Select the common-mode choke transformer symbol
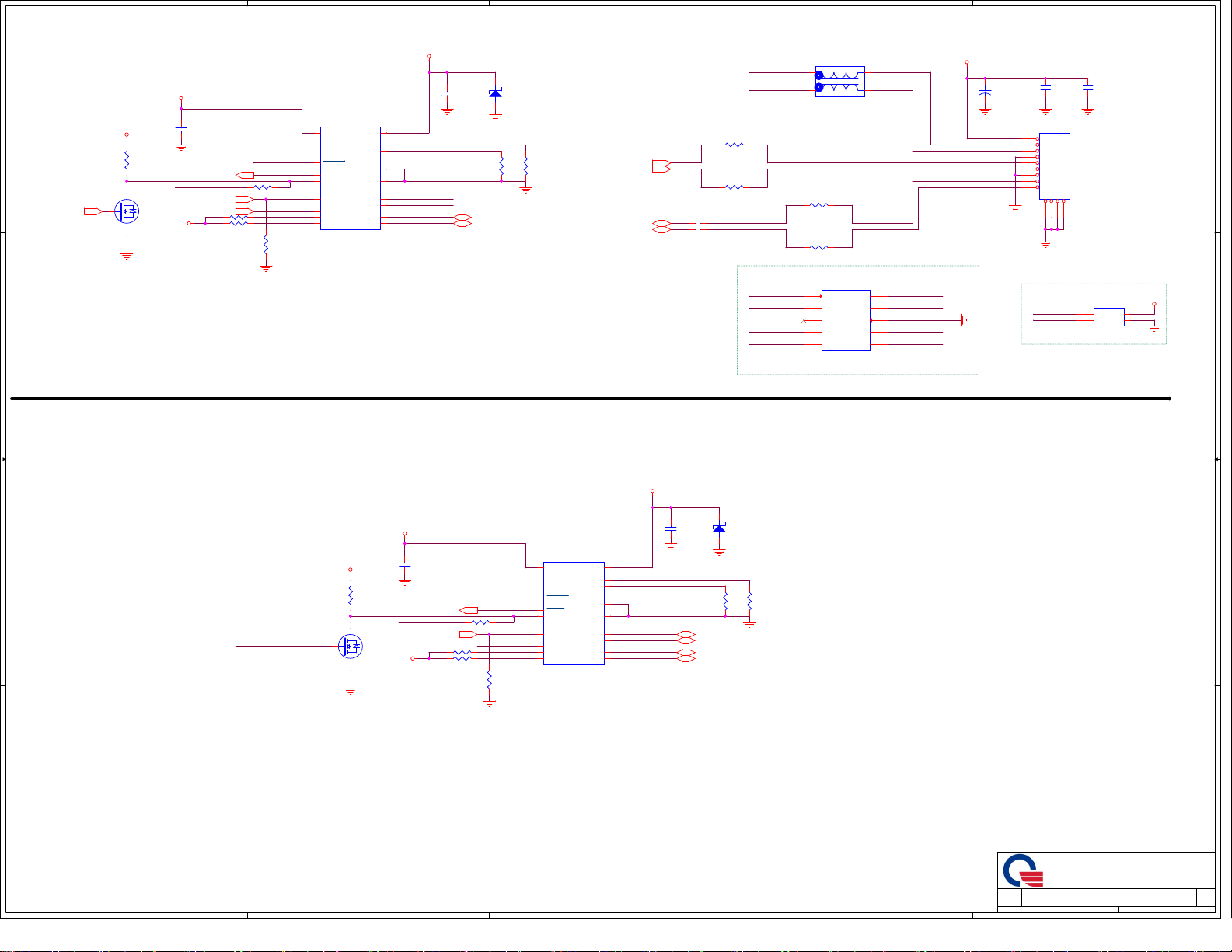 (x=839, y=82)
